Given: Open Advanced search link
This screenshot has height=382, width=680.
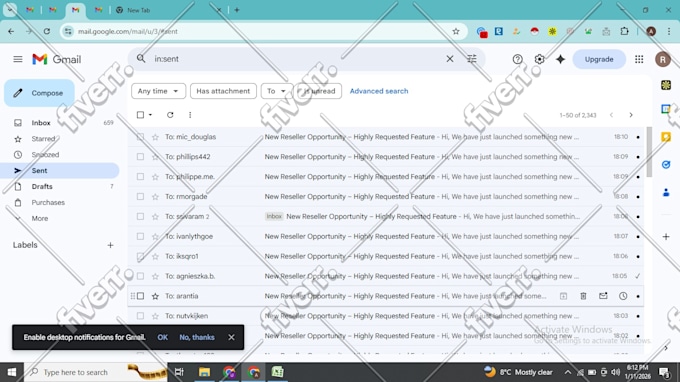Looking at the screenshot, I should pos(379,91).
